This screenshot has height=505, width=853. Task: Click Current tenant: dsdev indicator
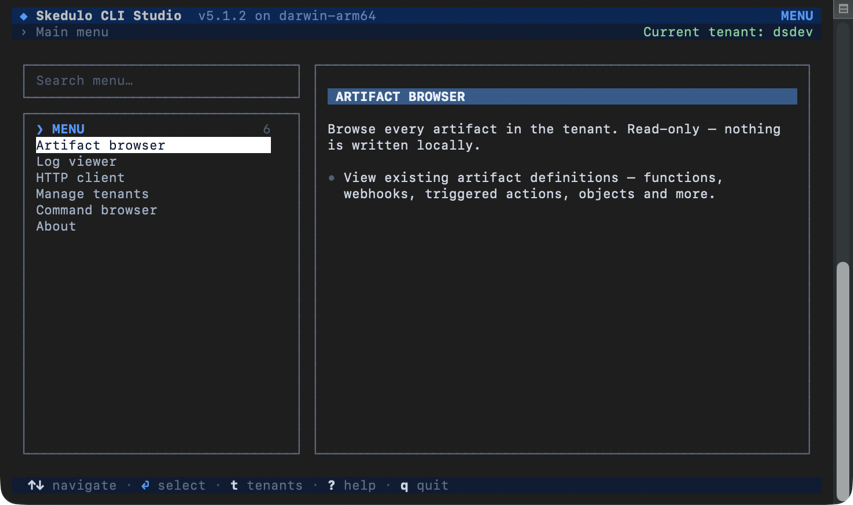[x=728, y=32]
